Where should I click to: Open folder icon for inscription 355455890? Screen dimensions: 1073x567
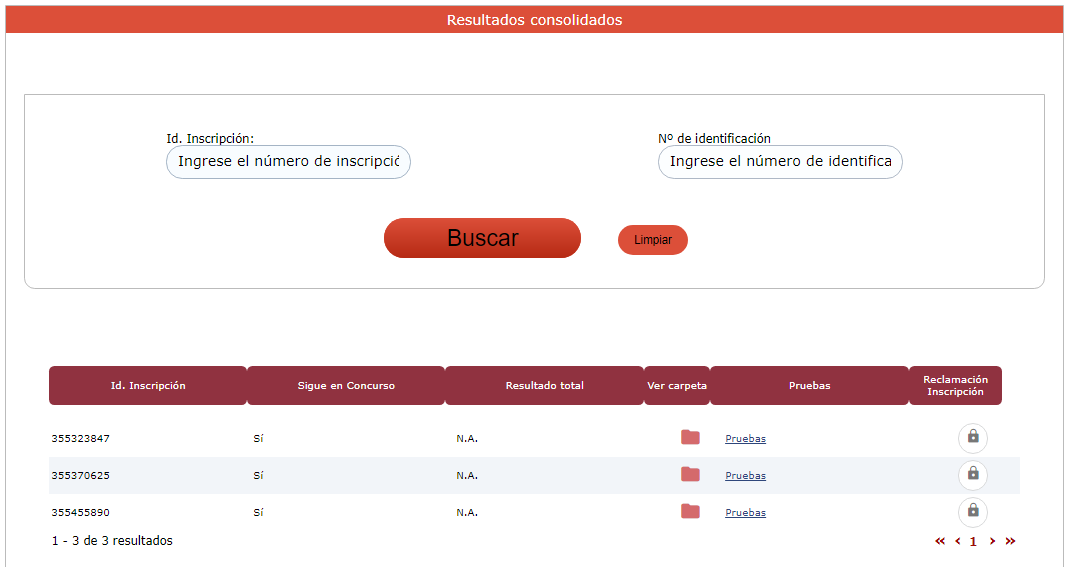coord(690,511)
